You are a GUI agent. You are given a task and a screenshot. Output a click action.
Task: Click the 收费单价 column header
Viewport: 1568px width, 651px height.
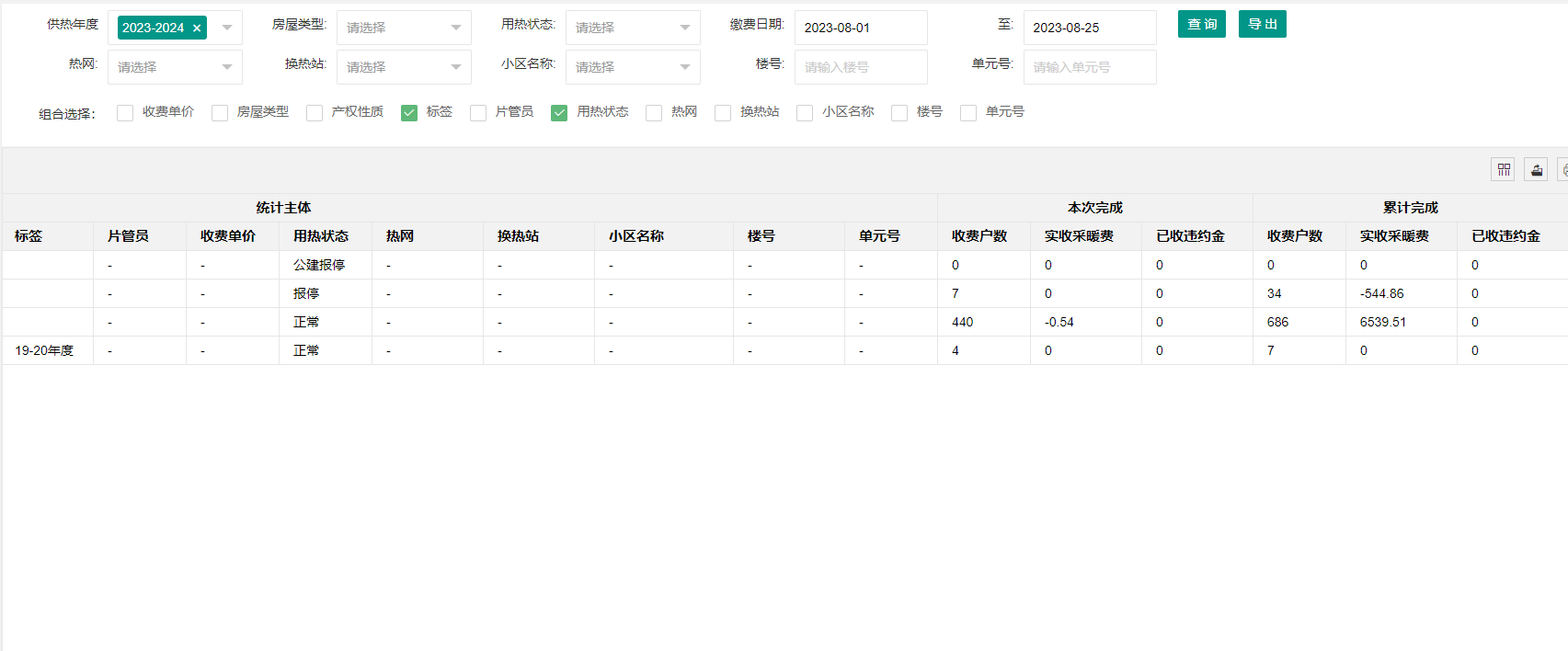coord(233,236)
